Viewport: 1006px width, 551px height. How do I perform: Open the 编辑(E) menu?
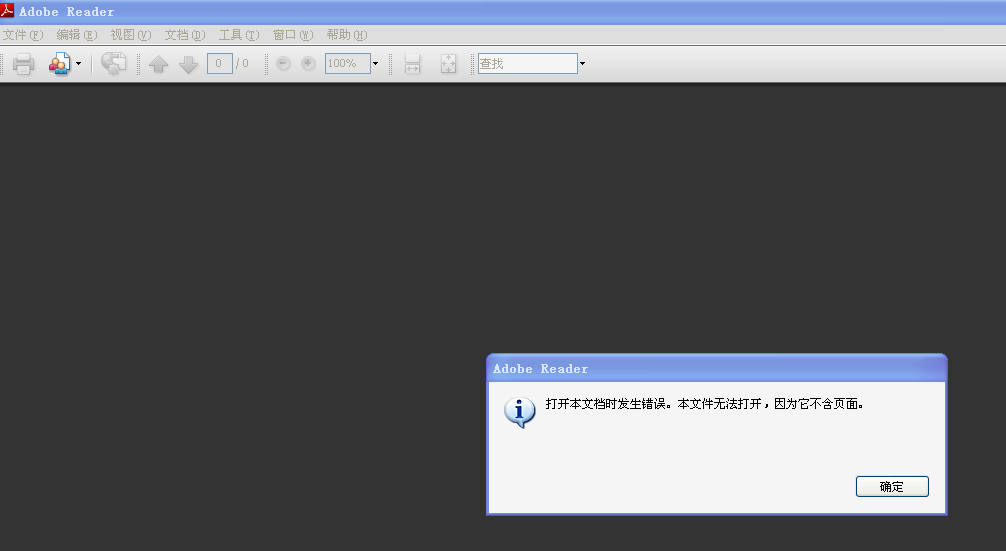point(77,35)
